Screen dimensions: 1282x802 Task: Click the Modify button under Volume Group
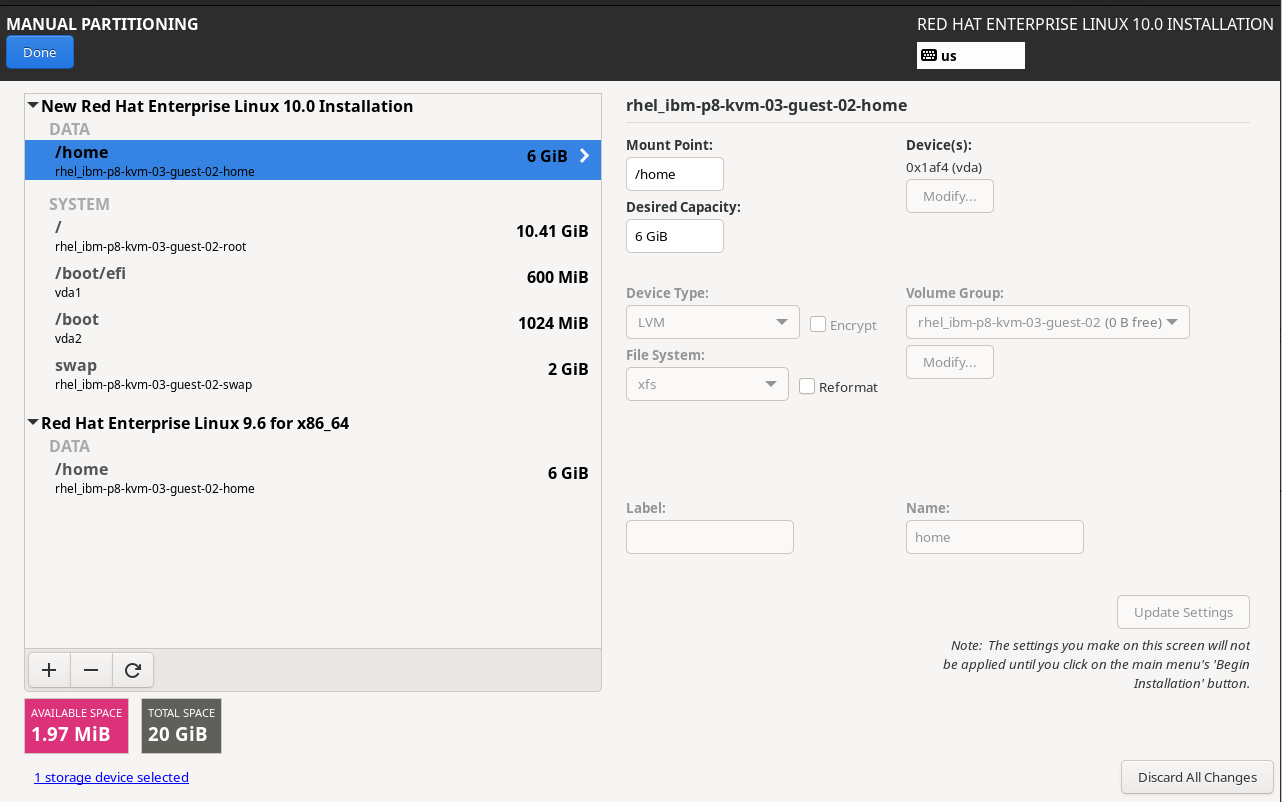point(950,362)
